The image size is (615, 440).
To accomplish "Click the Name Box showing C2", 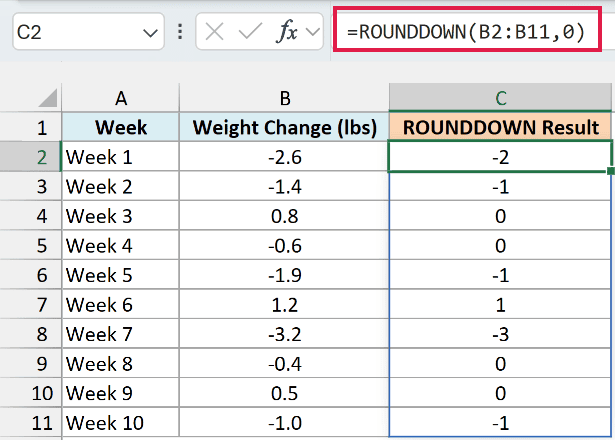I will pyautogui.click(x=88, y=32).
